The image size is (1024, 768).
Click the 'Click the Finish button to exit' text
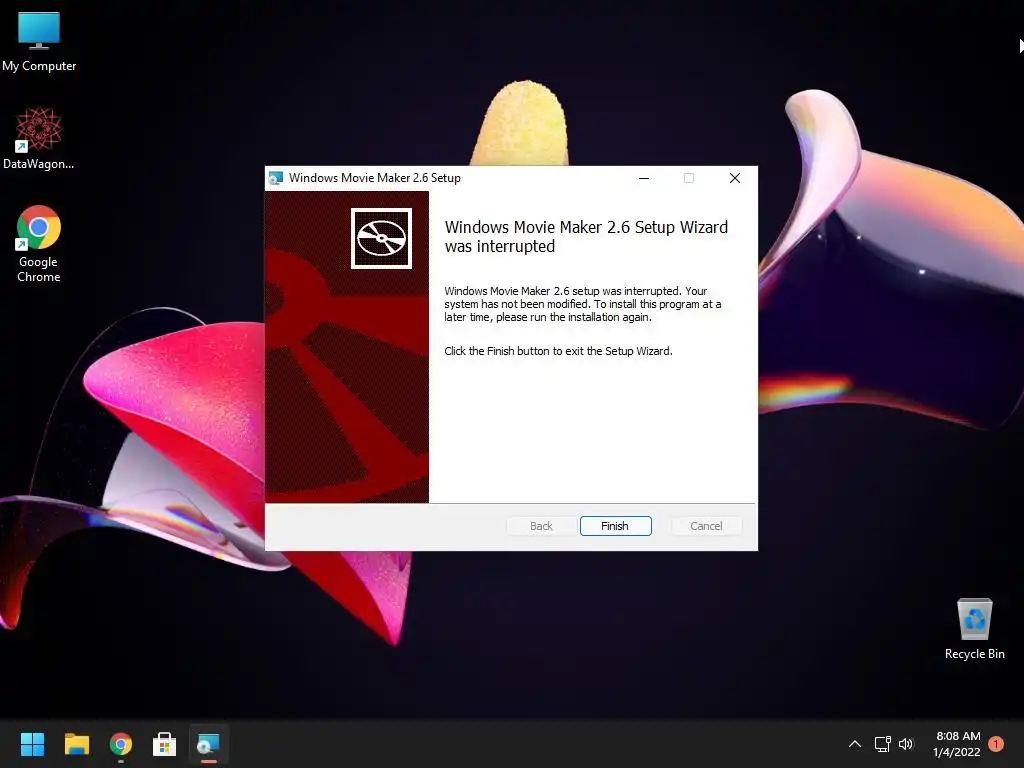click(x=558, y=351)
